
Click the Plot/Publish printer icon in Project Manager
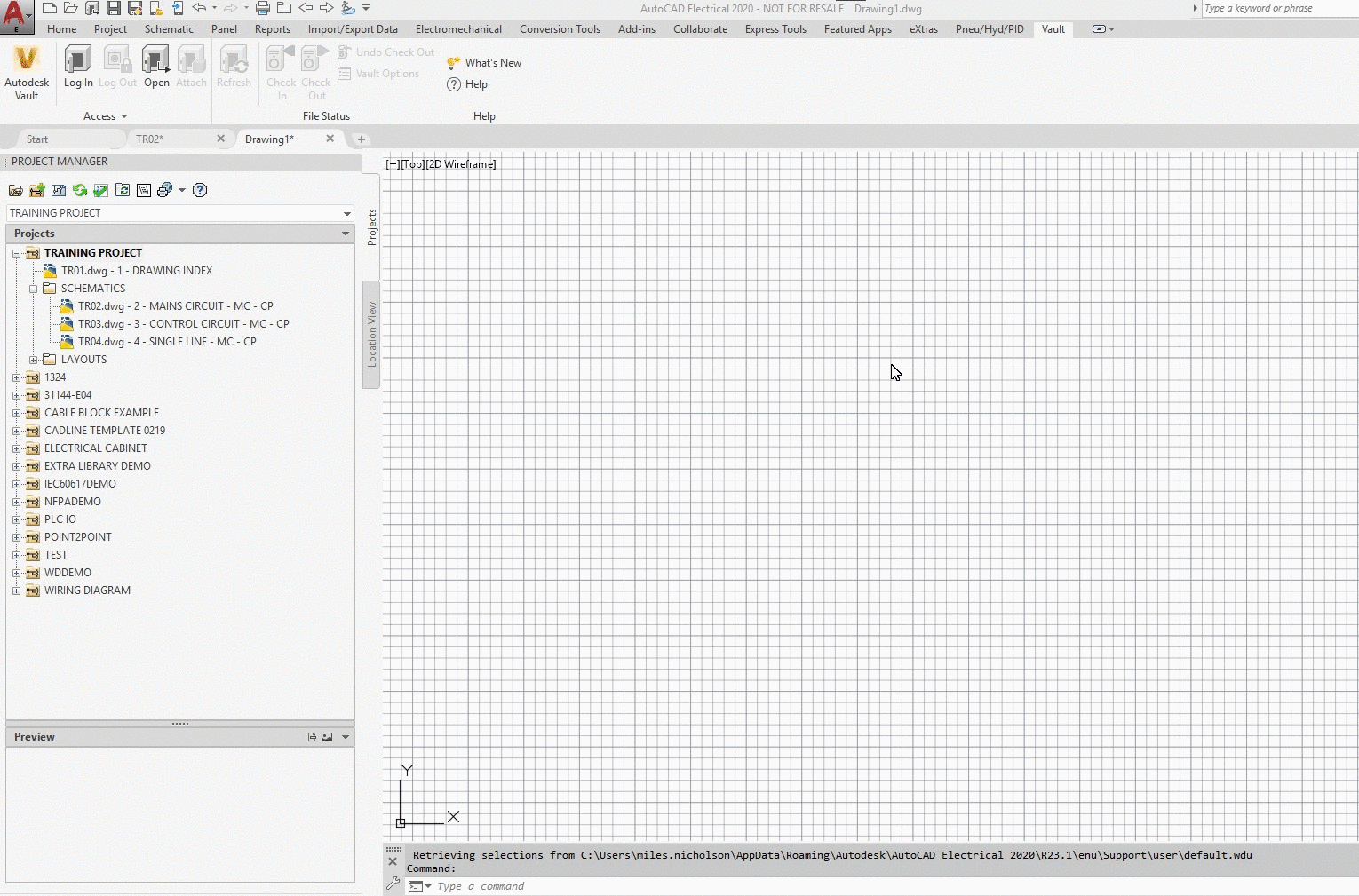[164, 190]
